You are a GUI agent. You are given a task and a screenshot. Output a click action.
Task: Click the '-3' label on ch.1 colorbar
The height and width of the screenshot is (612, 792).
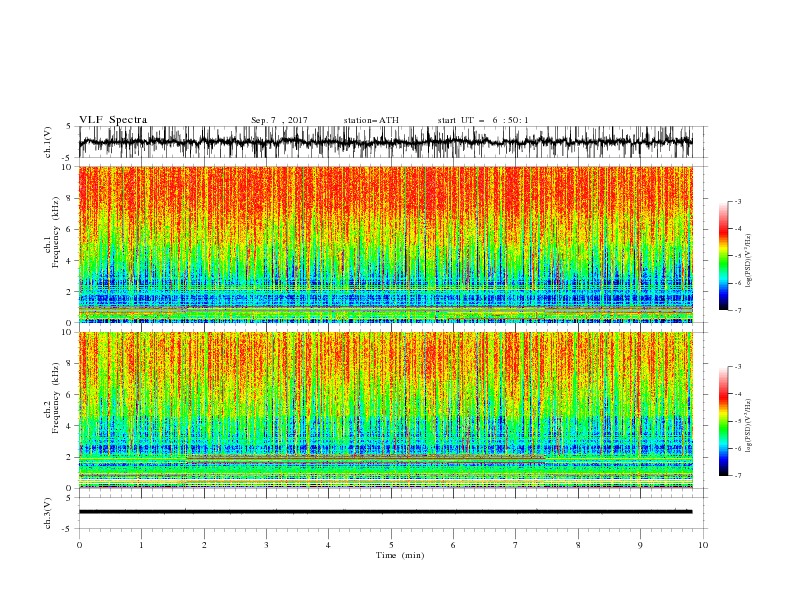(x=737, y=201)
